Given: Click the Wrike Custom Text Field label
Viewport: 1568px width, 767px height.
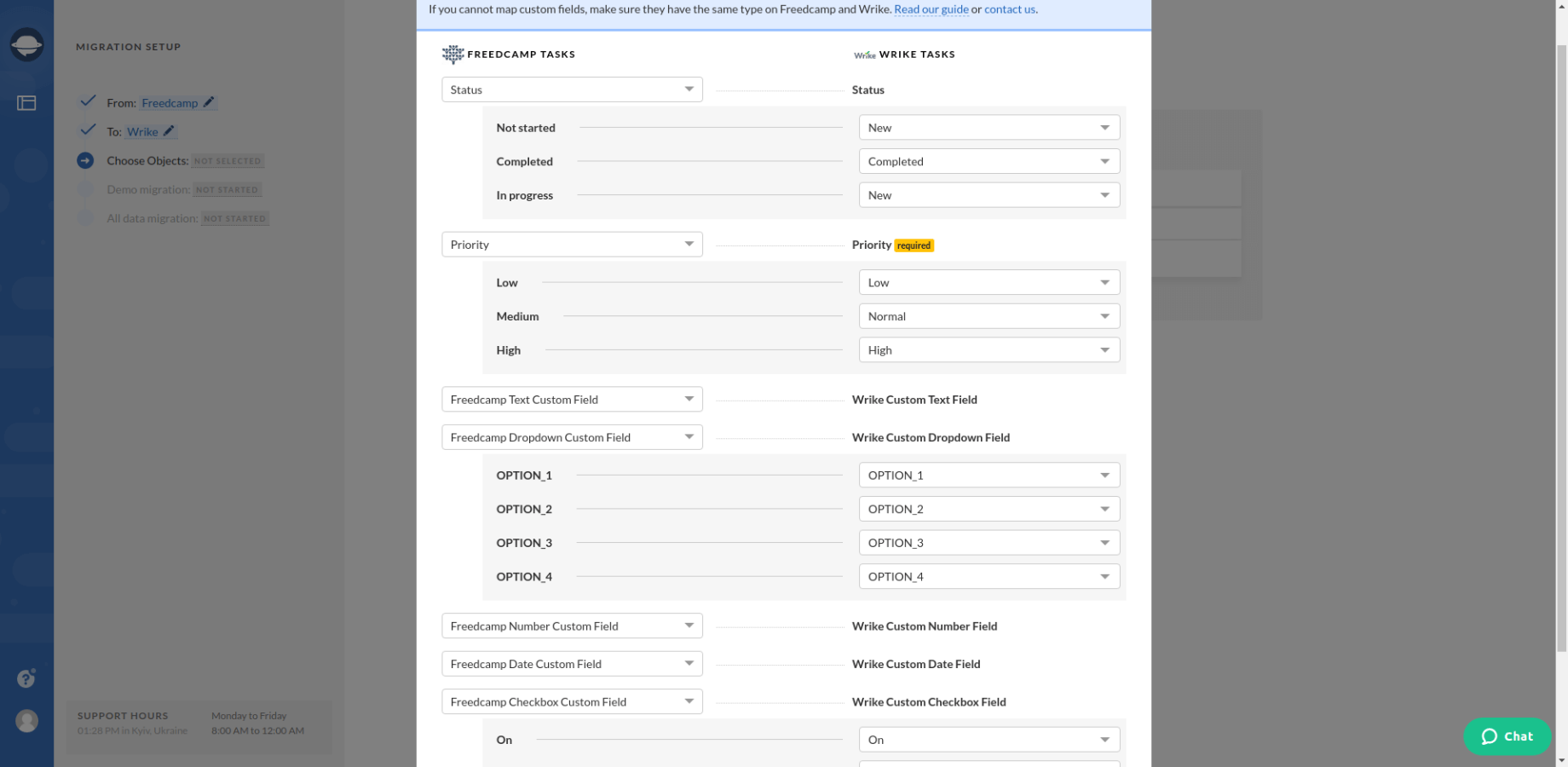Looking at the screenshot, I should click(x=914, y=400).
